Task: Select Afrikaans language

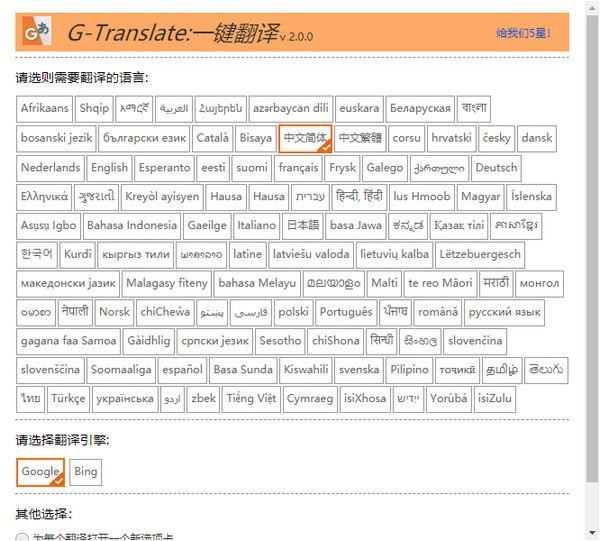Action: [44, 109]
